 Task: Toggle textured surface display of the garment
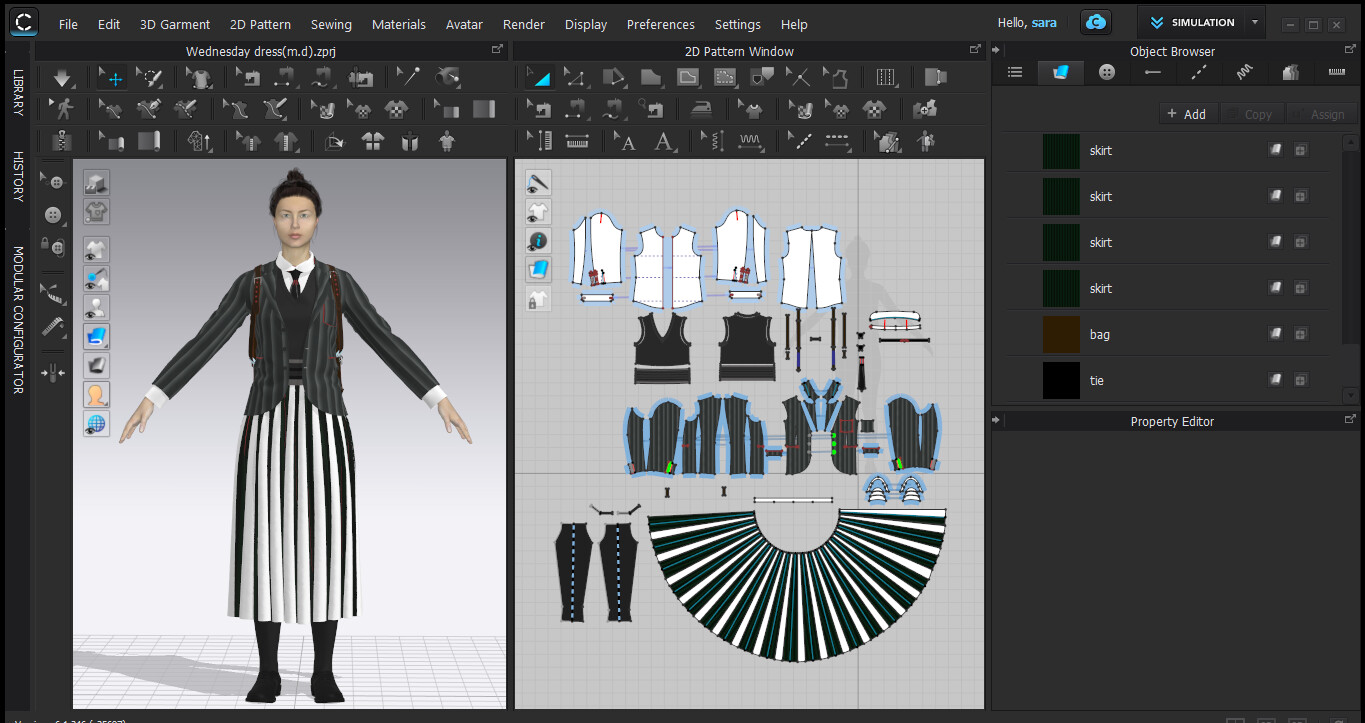tap(96, 336)
